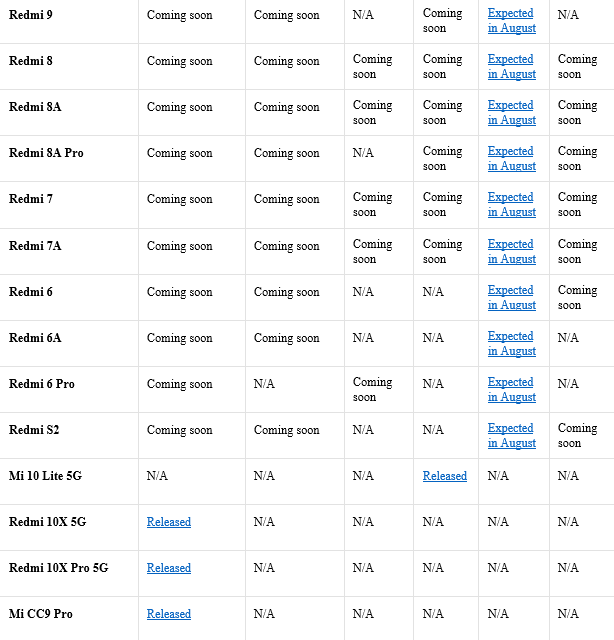Select the Mi 10 Lite 5G device name
The height and width of the screenshot is (640, 614).
click(x=45, y=476)
